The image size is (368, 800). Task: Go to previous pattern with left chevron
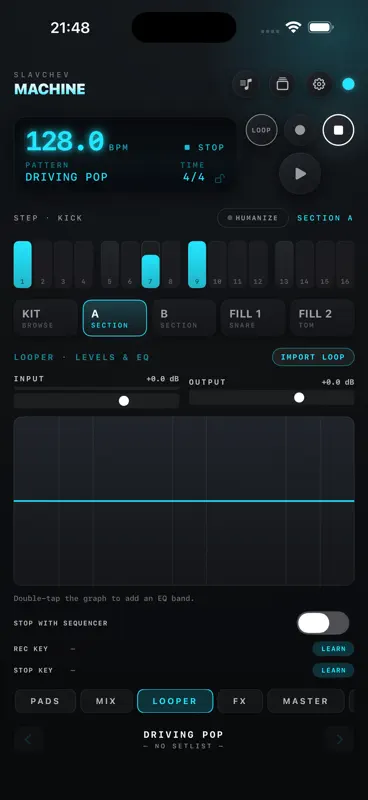[x=28, y=739]
